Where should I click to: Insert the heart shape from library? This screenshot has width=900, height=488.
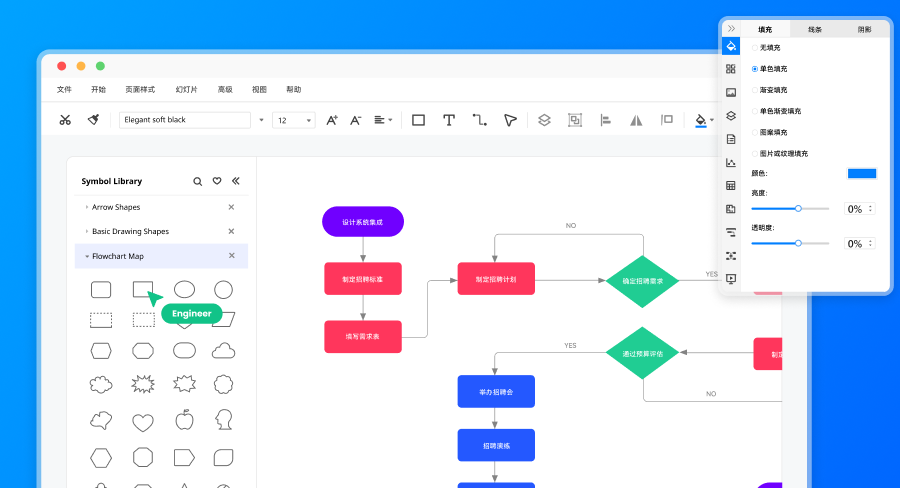(x=143, y=420)
